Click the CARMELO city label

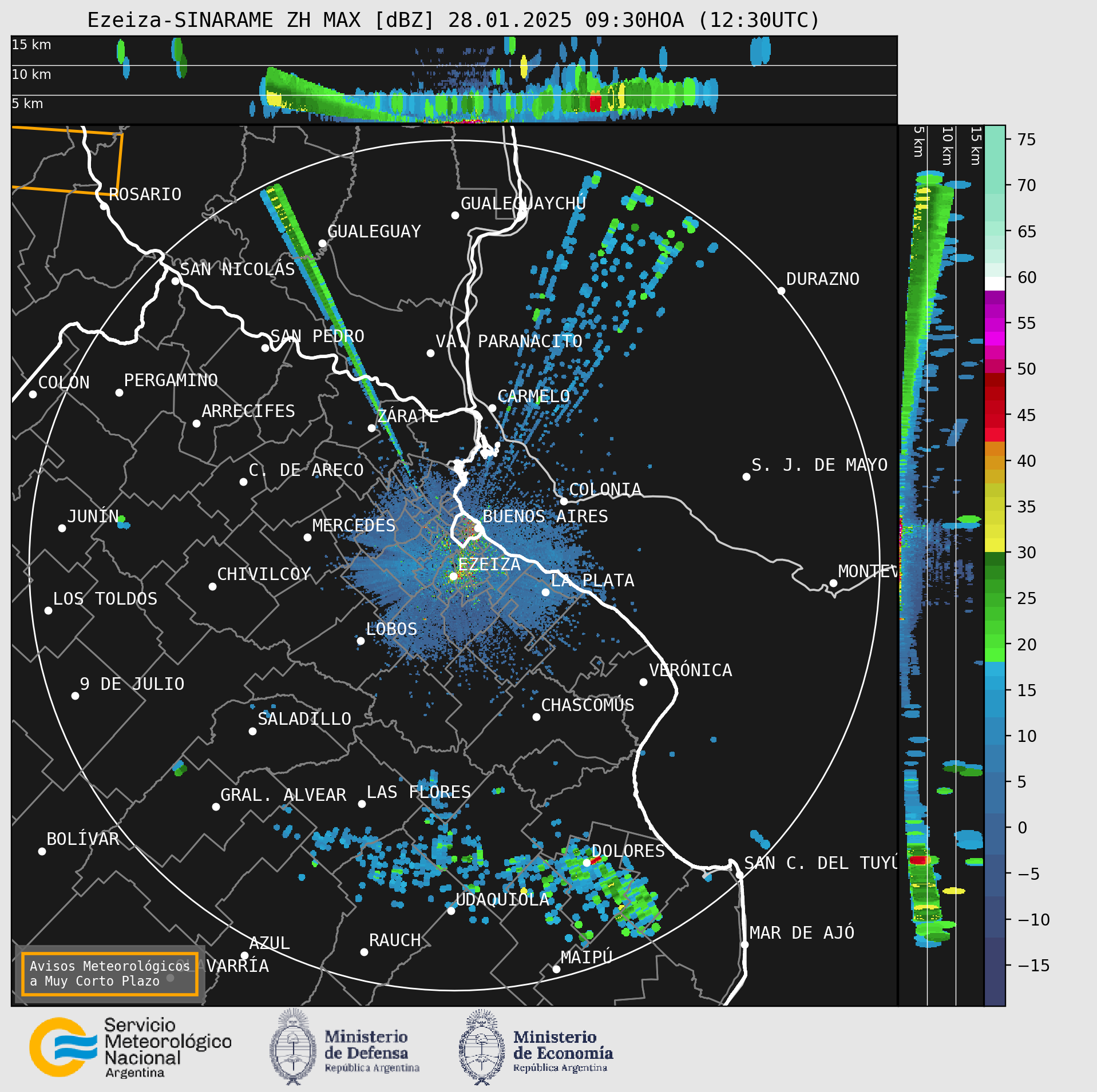pos(533,396)
